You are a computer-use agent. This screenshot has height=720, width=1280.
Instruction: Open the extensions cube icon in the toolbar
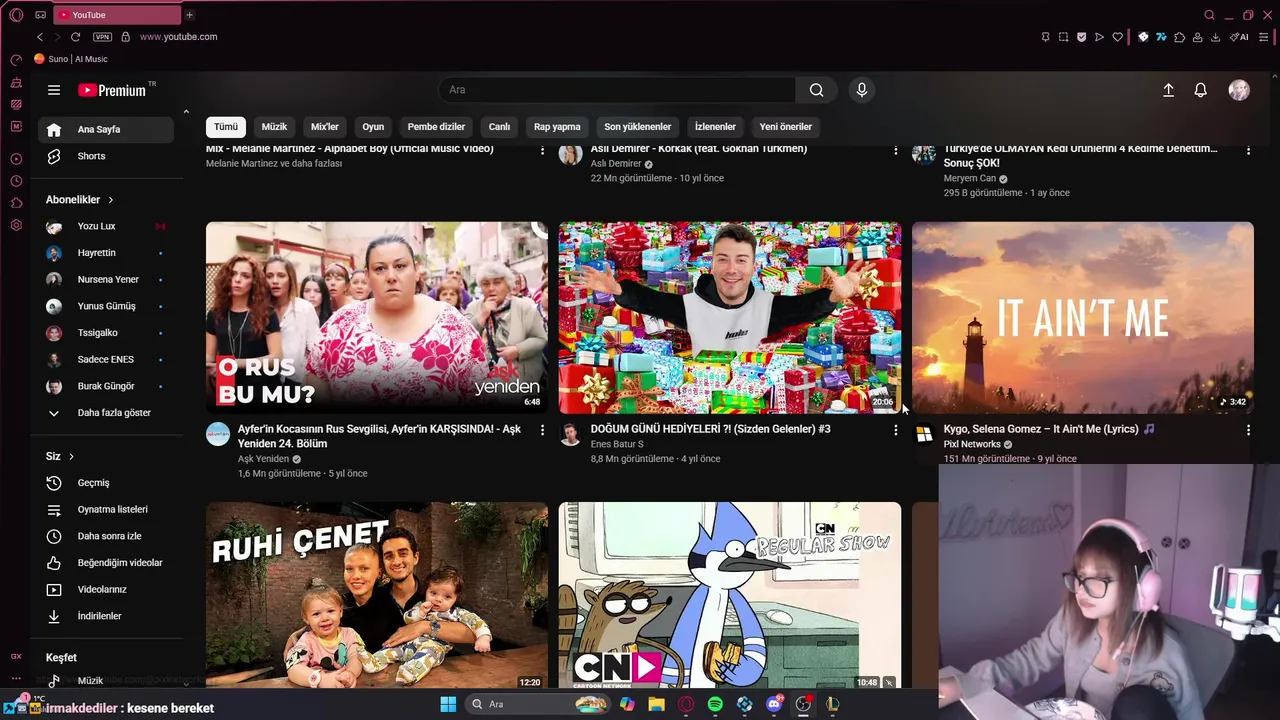point(1179,37)
